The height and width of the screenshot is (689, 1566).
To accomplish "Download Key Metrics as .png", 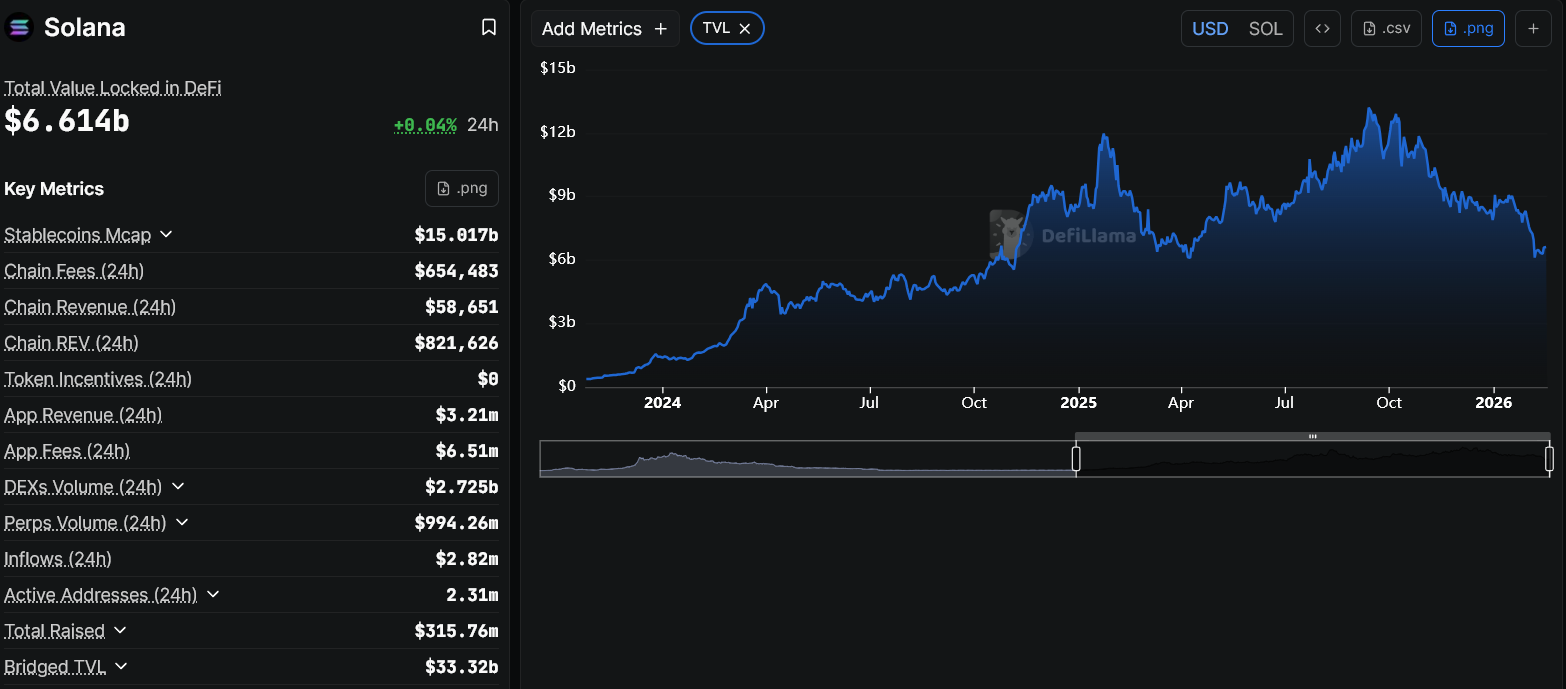I will click(461, 188).
